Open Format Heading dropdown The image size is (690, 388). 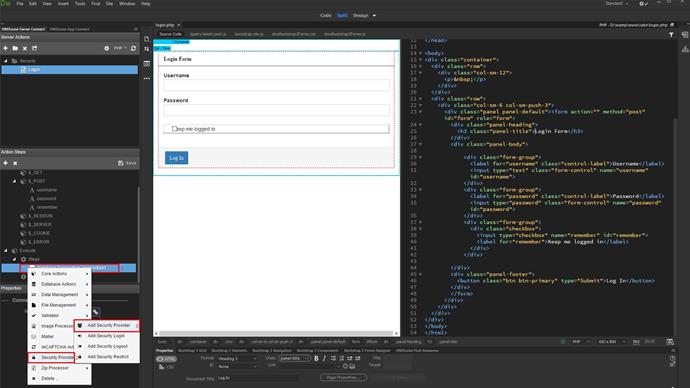click(237, 359)
